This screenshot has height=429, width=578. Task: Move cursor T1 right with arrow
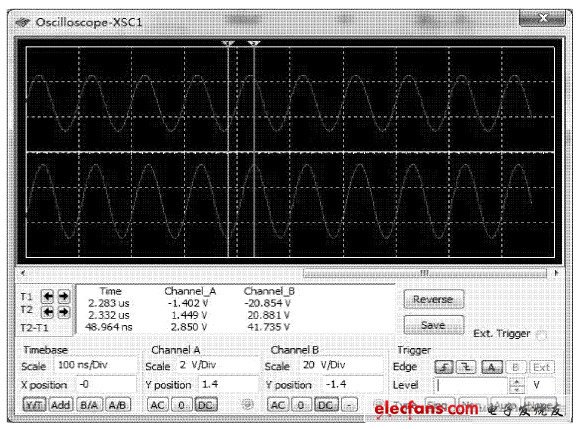point(63,296)
